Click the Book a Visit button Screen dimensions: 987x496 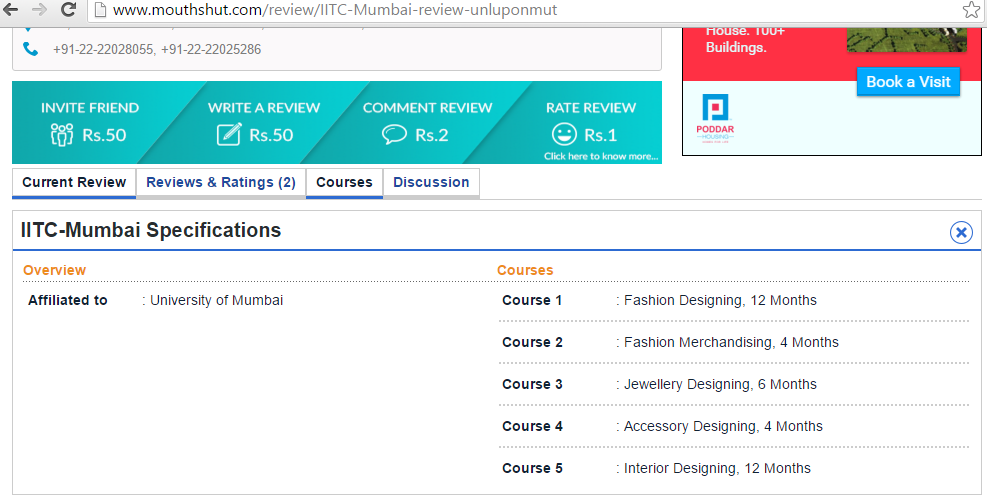click(x=908, y=82)
